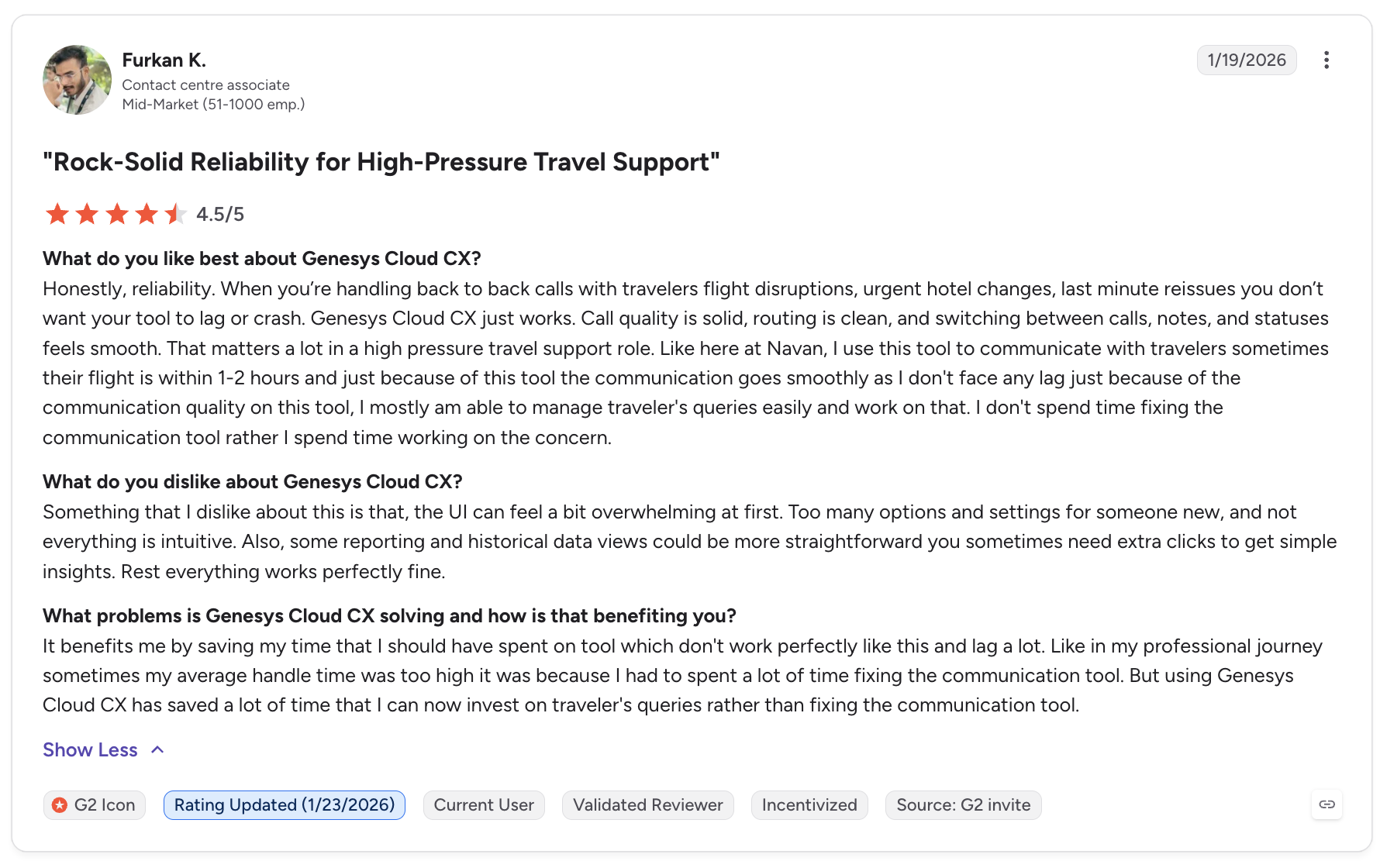Click the Incentivized tag
Viewport: 1380px width, 868px height.
809,805
